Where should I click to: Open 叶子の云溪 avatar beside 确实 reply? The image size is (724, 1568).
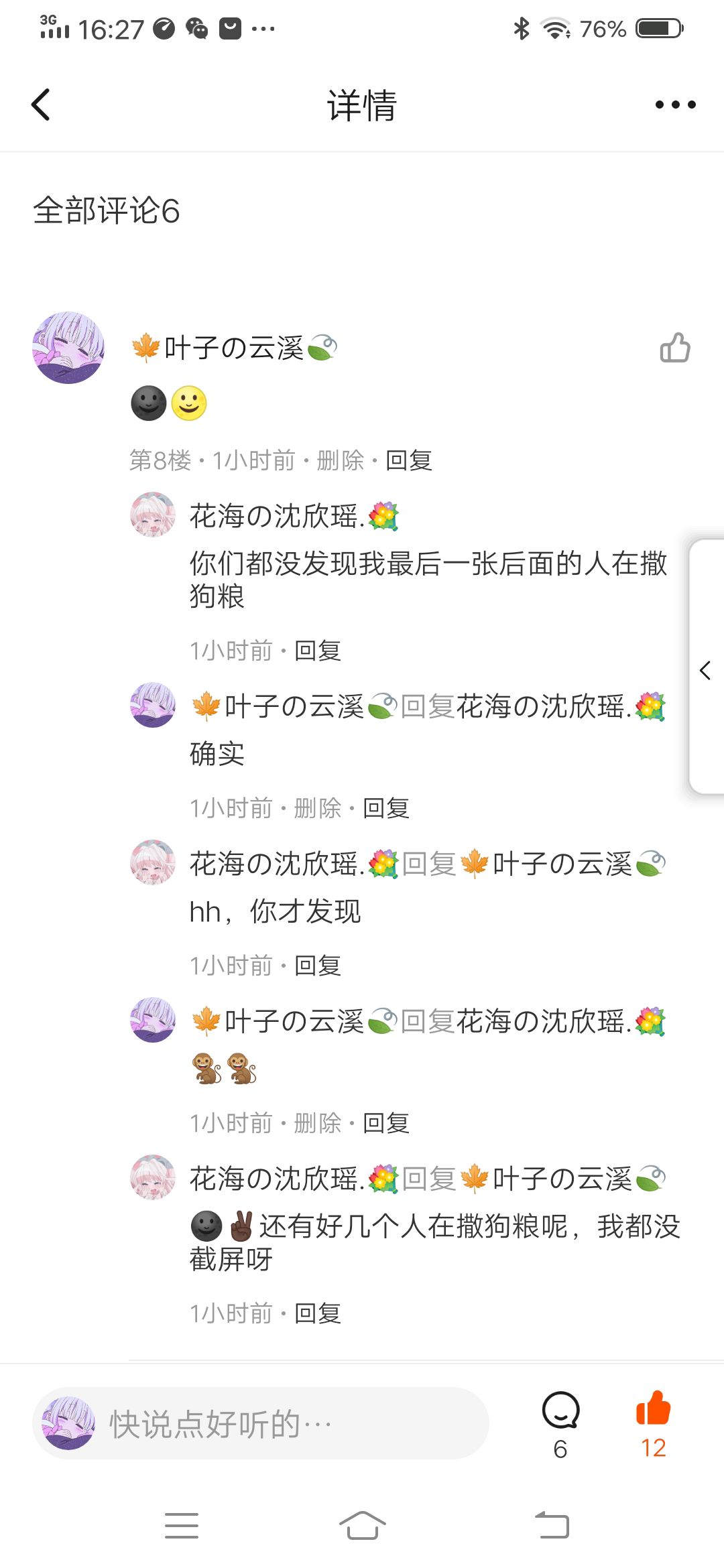[x=153, y=705]
